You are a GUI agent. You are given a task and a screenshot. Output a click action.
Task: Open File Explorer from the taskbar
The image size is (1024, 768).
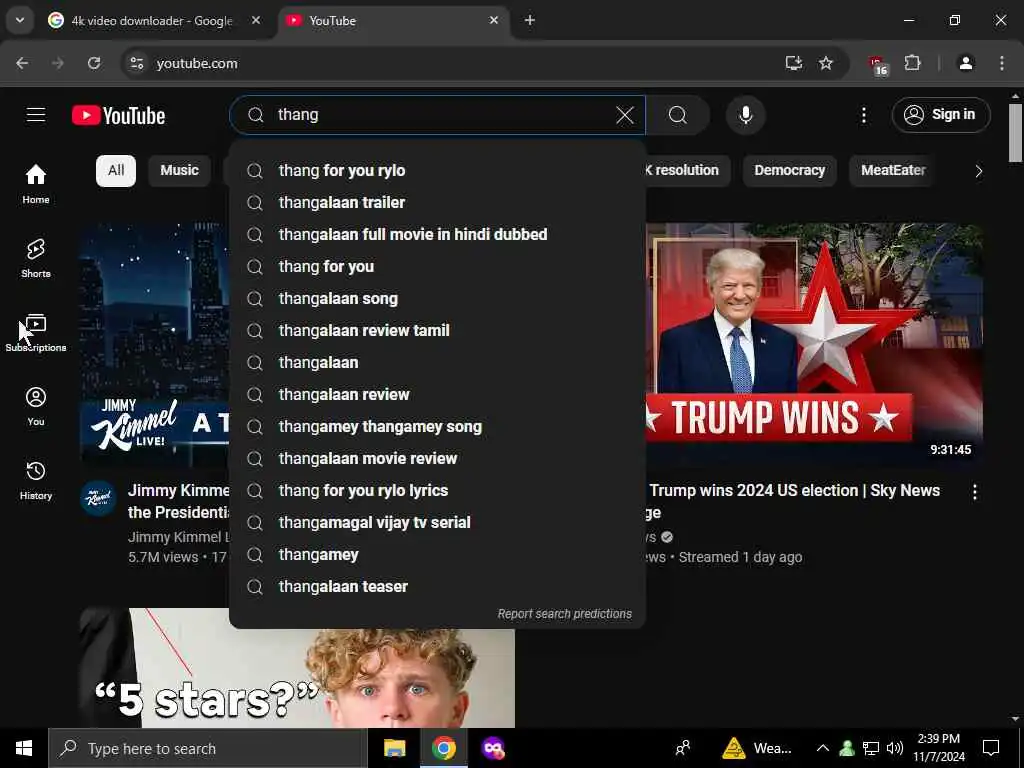click(394, 748)
